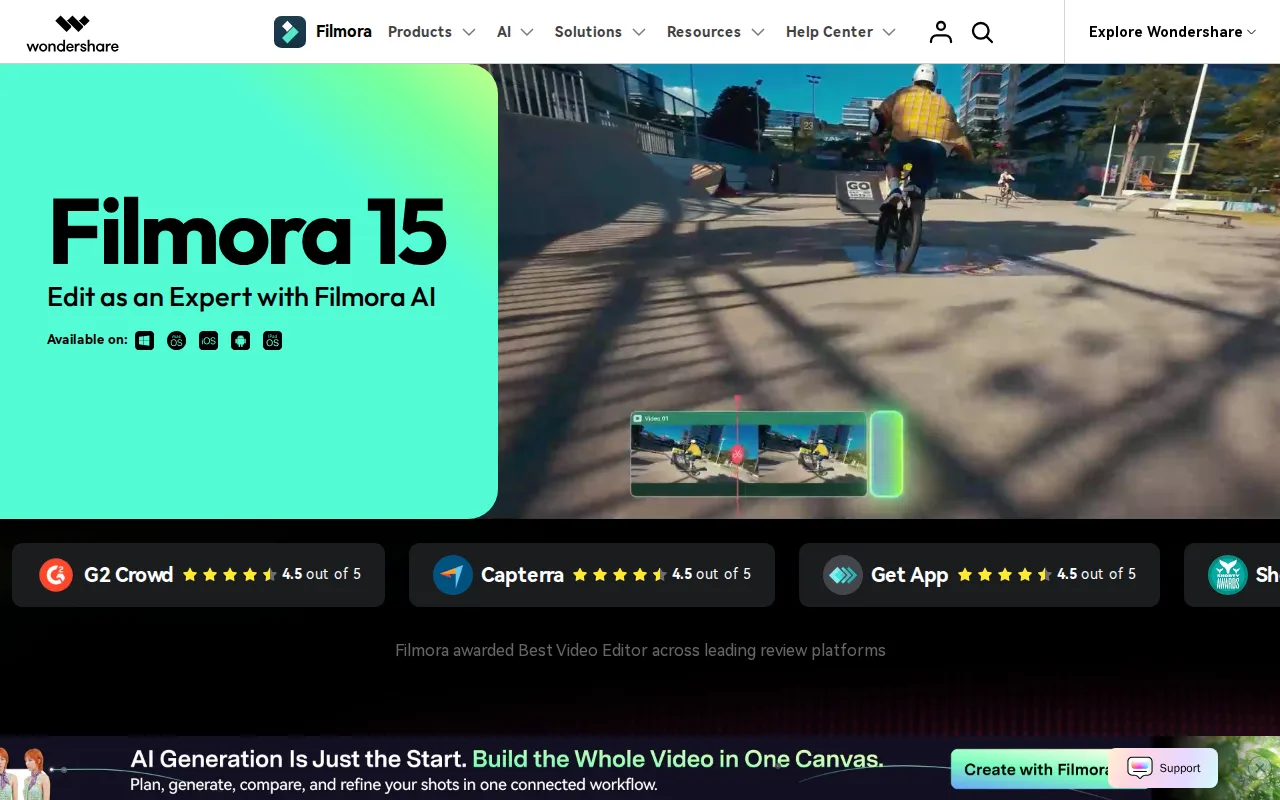The width and height of the screenshot is (1280, 800).
Task: Click the Filmora 15 headline
Action: click(247, 232)
